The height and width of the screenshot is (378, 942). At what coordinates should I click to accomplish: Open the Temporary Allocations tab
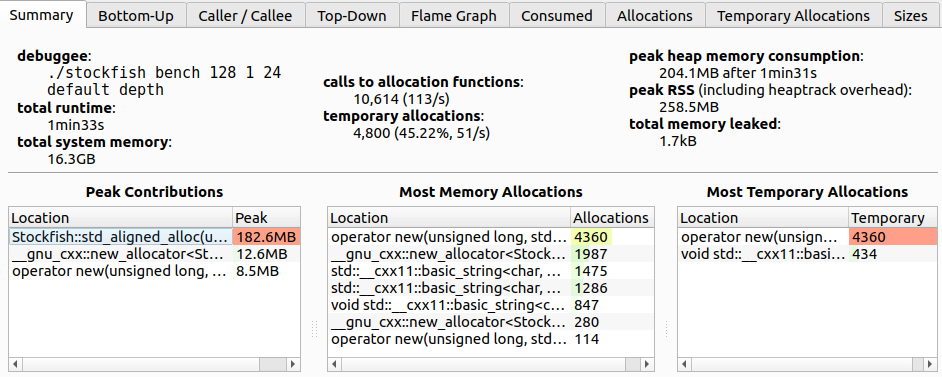794,16
